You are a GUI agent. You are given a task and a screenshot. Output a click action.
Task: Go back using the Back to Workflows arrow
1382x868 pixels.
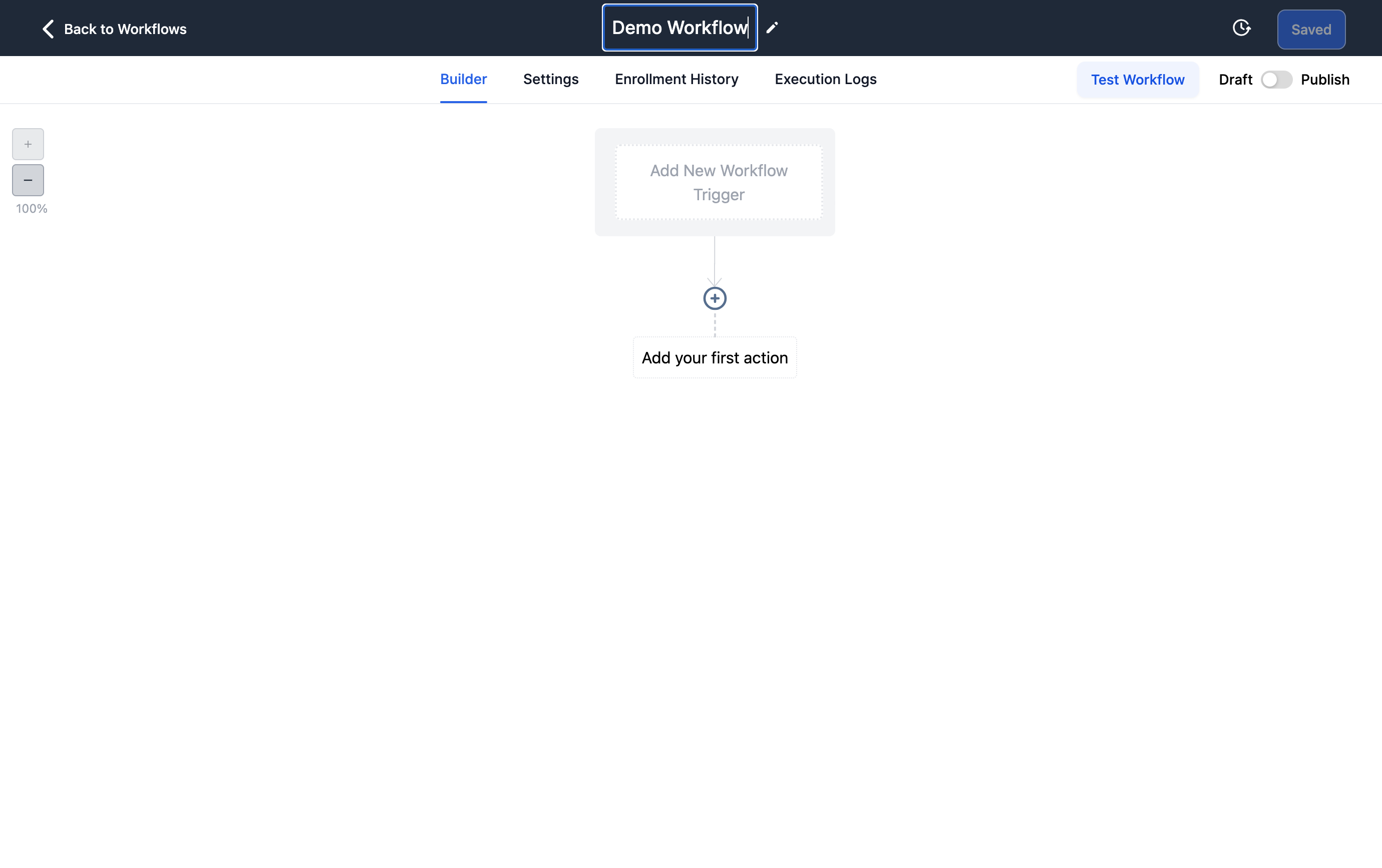coord(48,29)
